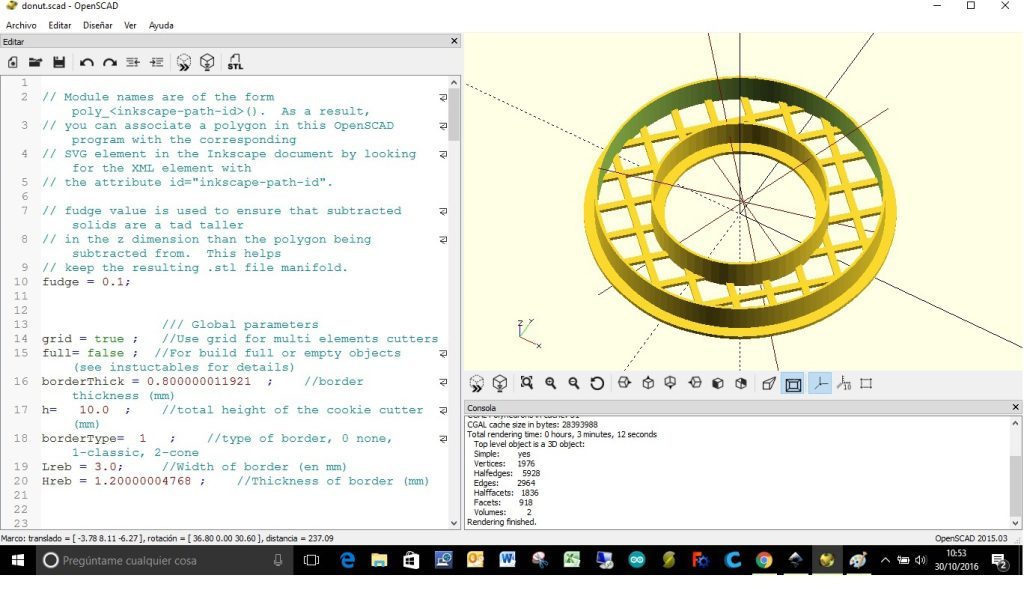Viewport: 1024px width, 590px height.
Task: Reset the 3D view orientation
Action: 597,383
